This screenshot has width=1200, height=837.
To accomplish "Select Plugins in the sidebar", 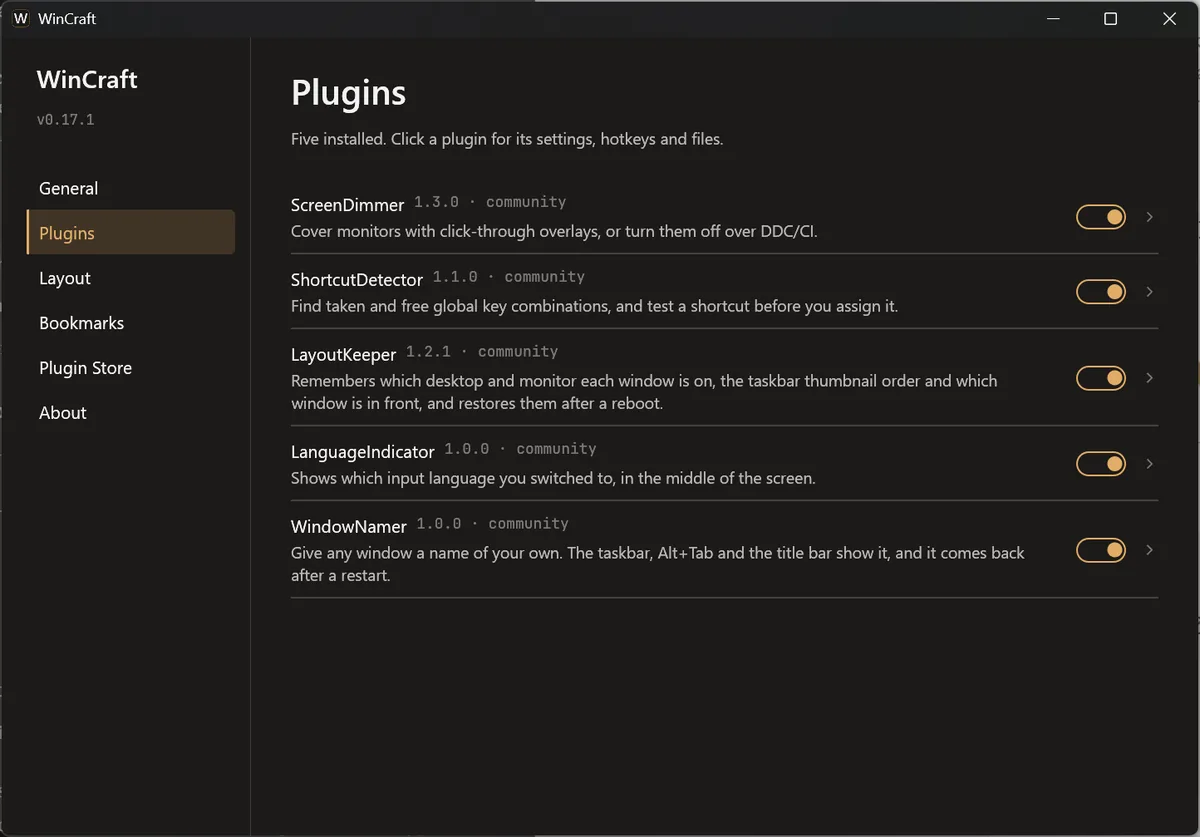I will (131, 233).
